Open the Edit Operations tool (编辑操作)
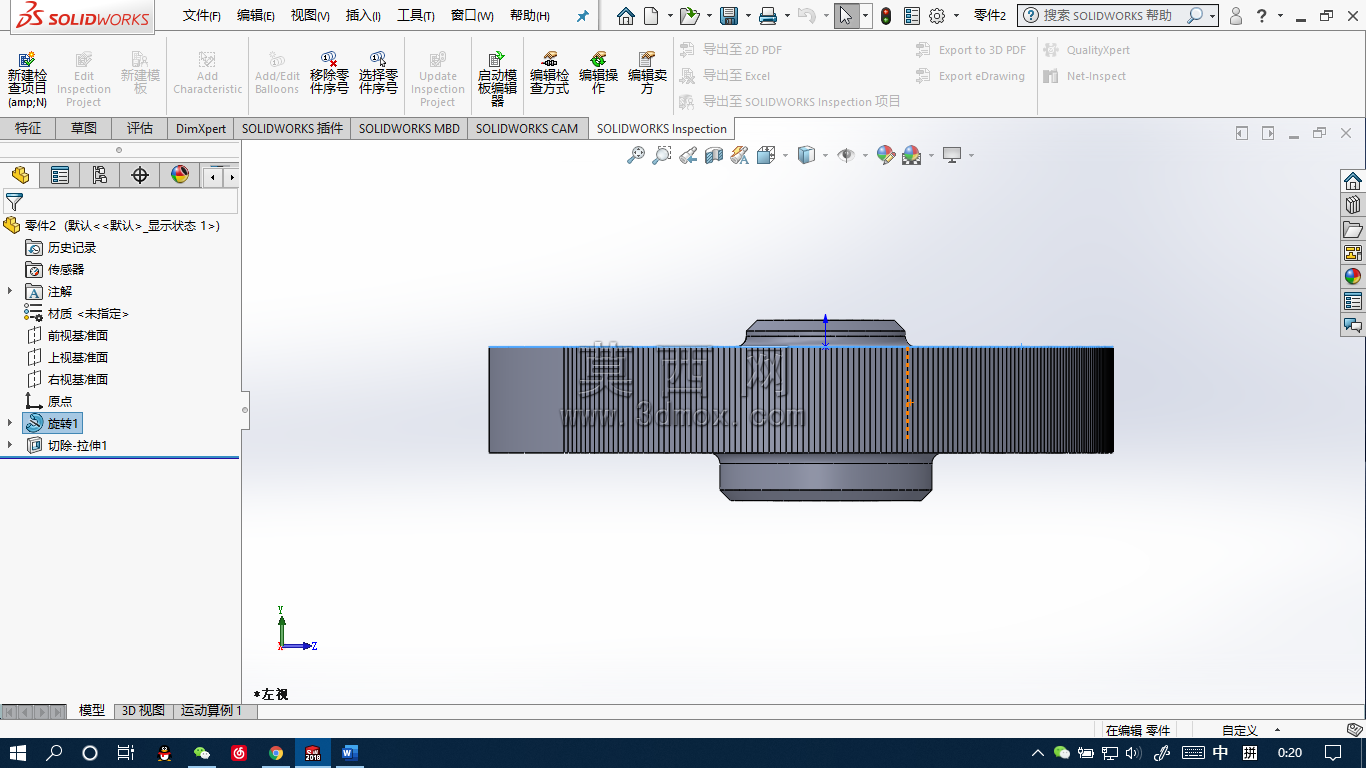This screenshot has height=768, width=1366. (598, 73)
